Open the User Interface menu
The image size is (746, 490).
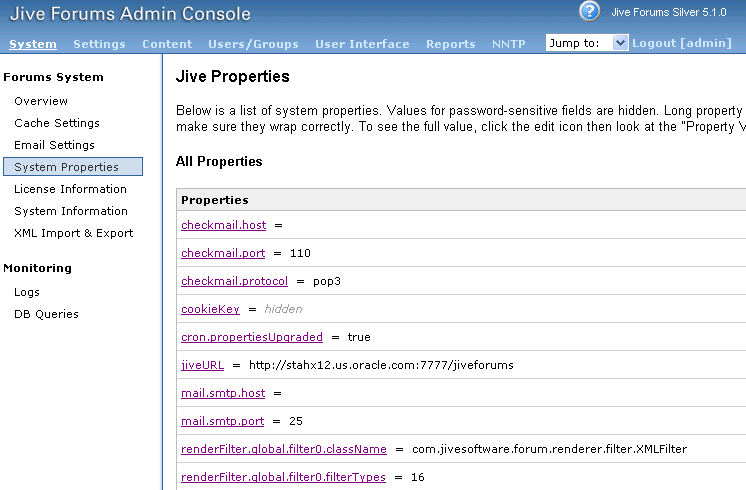point(362,44)
